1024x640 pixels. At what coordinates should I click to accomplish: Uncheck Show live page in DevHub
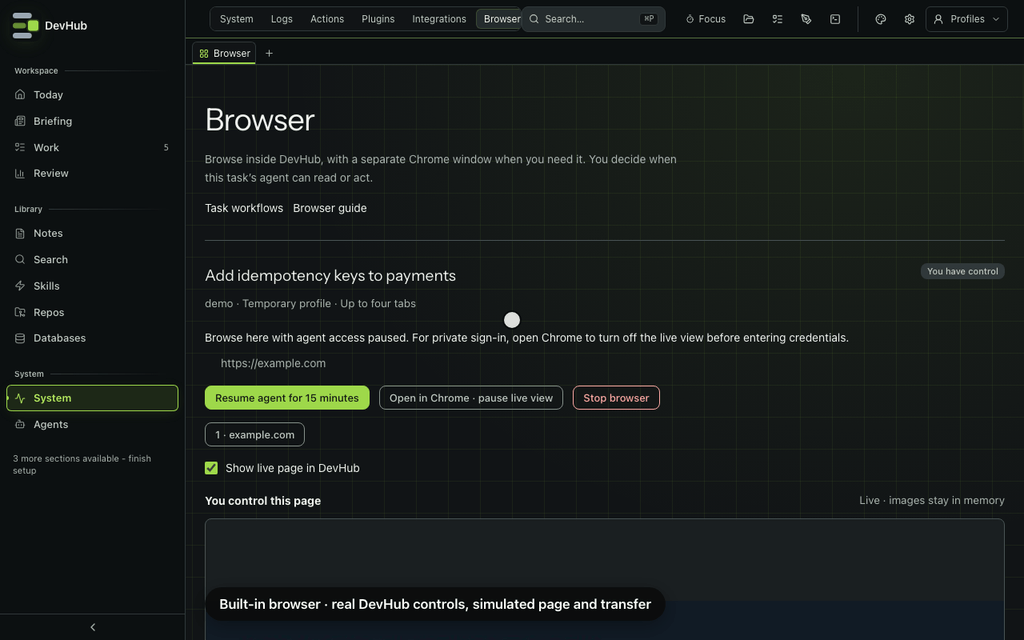pos(211,468)
